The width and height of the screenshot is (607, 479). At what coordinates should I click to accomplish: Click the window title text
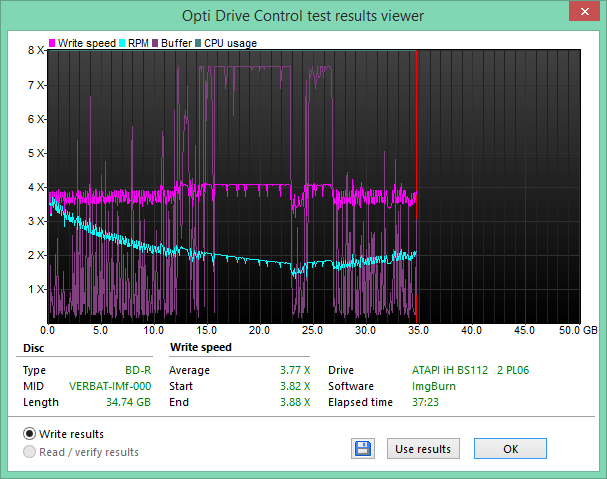(x=303, y=16)
